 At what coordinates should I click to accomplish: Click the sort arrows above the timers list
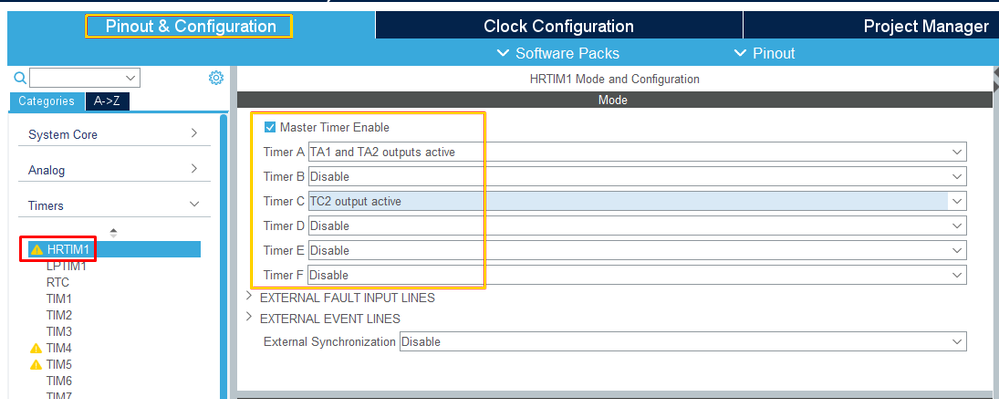tap(113, 233)
